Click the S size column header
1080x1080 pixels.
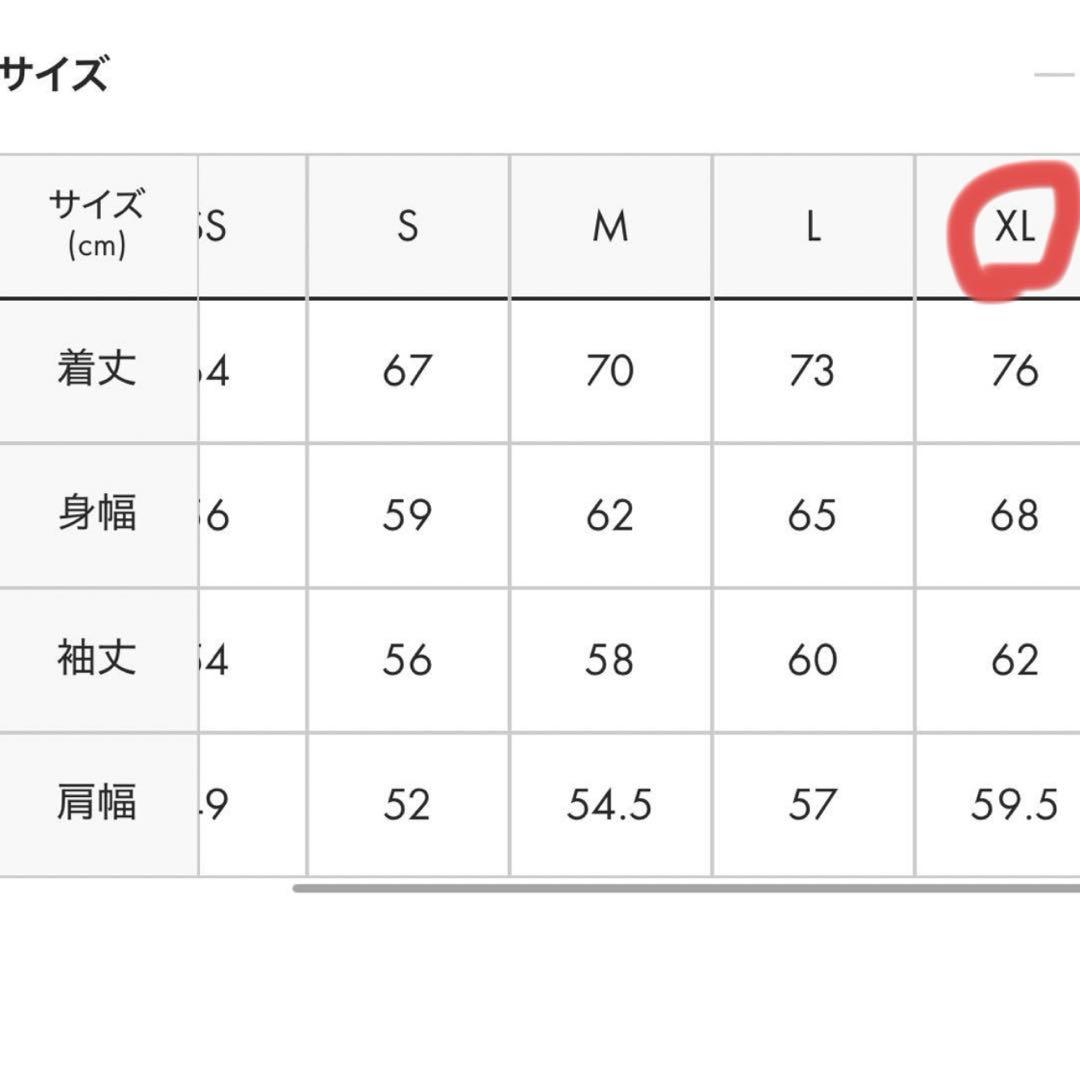pyautogui.click(x=407, y=229)
